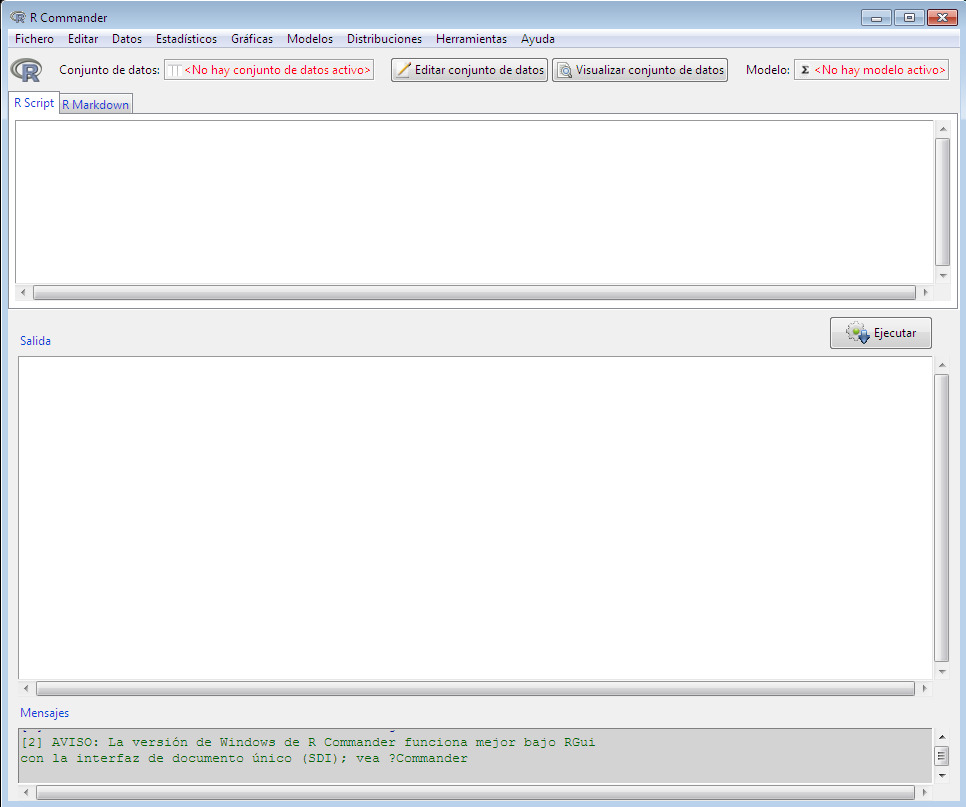Click the script editor horizontal scrollbar

[474, 293]
